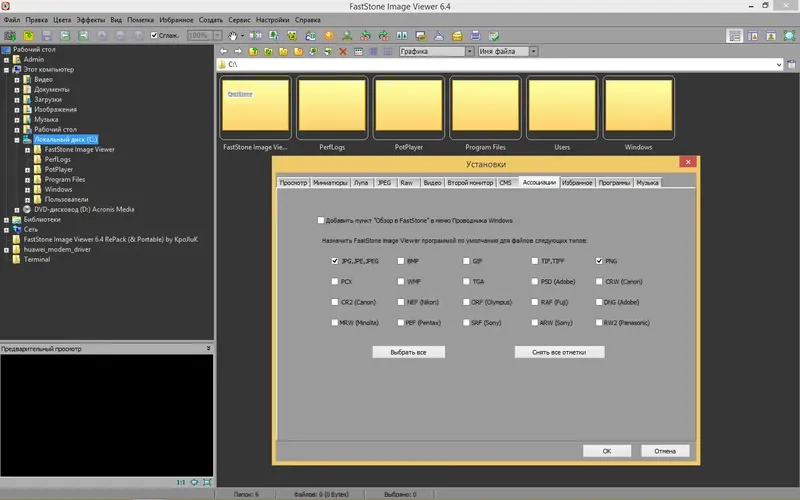Click the camera acquire-images toolbar icon
This screenshot has height=500, width=800.
[10, 36]
